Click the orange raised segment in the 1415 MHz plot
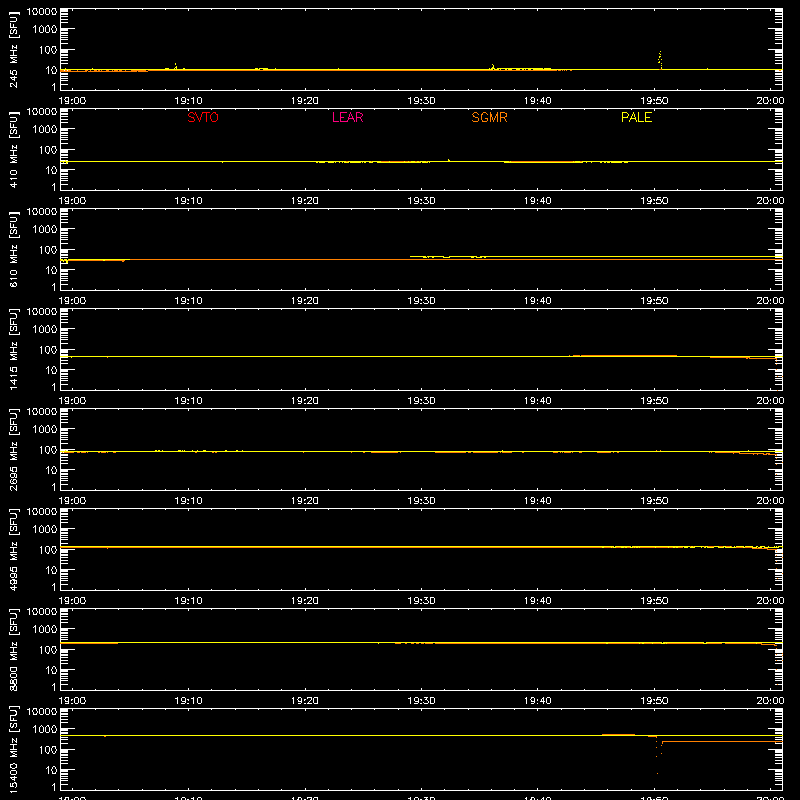Viewport: 800px width, 800px height. click(x=625, y=356)
